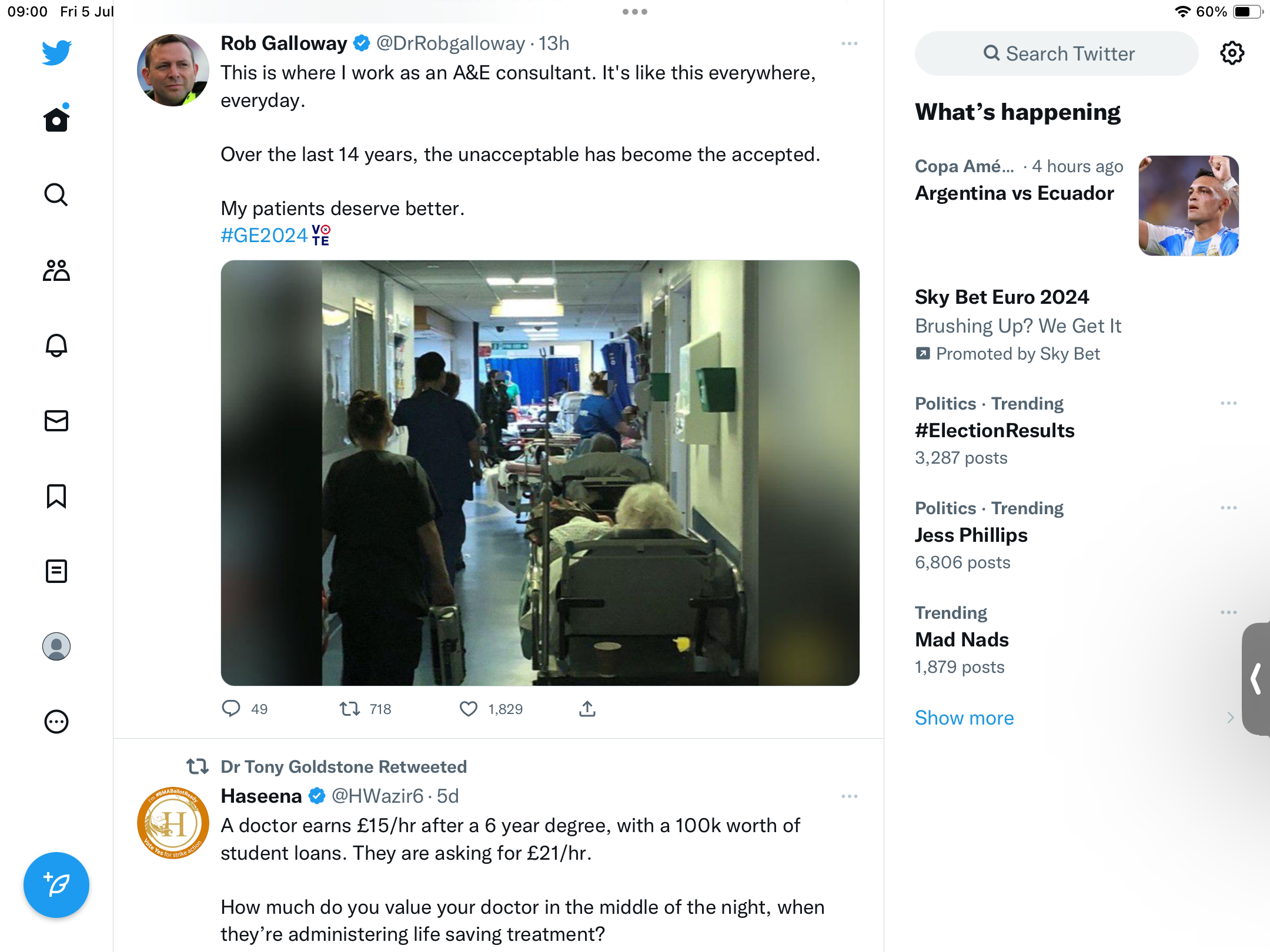Retweet Rob Galloway's tweet
1270x952 pixels.
coord(350,709)
